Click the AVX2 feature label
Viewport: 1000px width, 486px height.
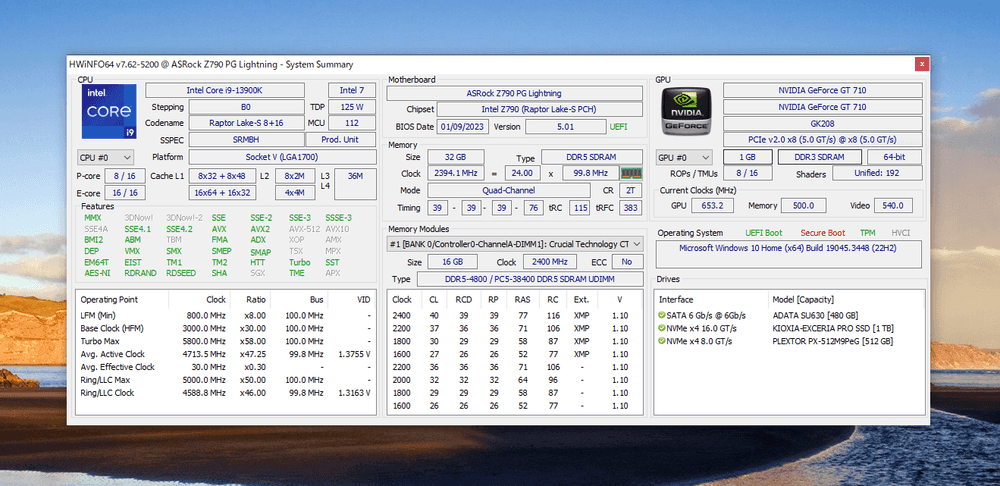(260, 229)
